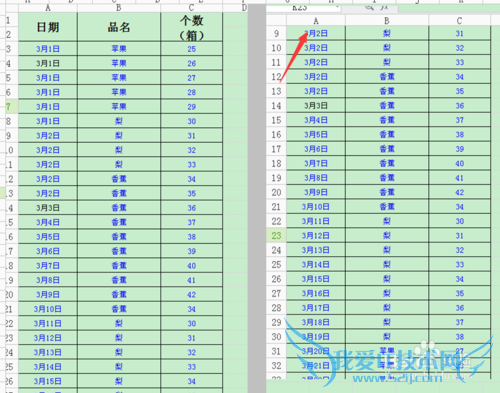Viewport: 500px width, 393px height.
Task: Click 3月9日 date cell in right sheet
Action: [x=316, y=192]
